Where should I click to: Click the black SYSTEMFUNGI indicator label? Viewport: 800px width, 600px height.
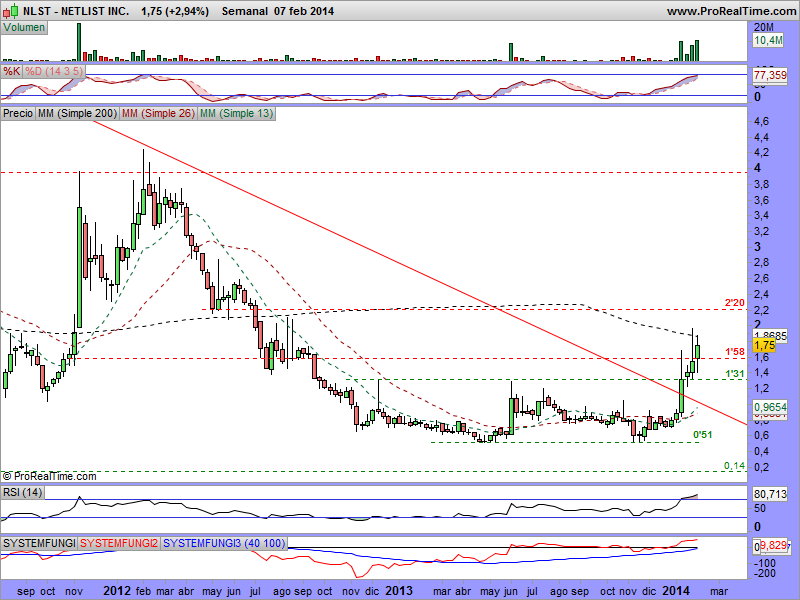39,543
